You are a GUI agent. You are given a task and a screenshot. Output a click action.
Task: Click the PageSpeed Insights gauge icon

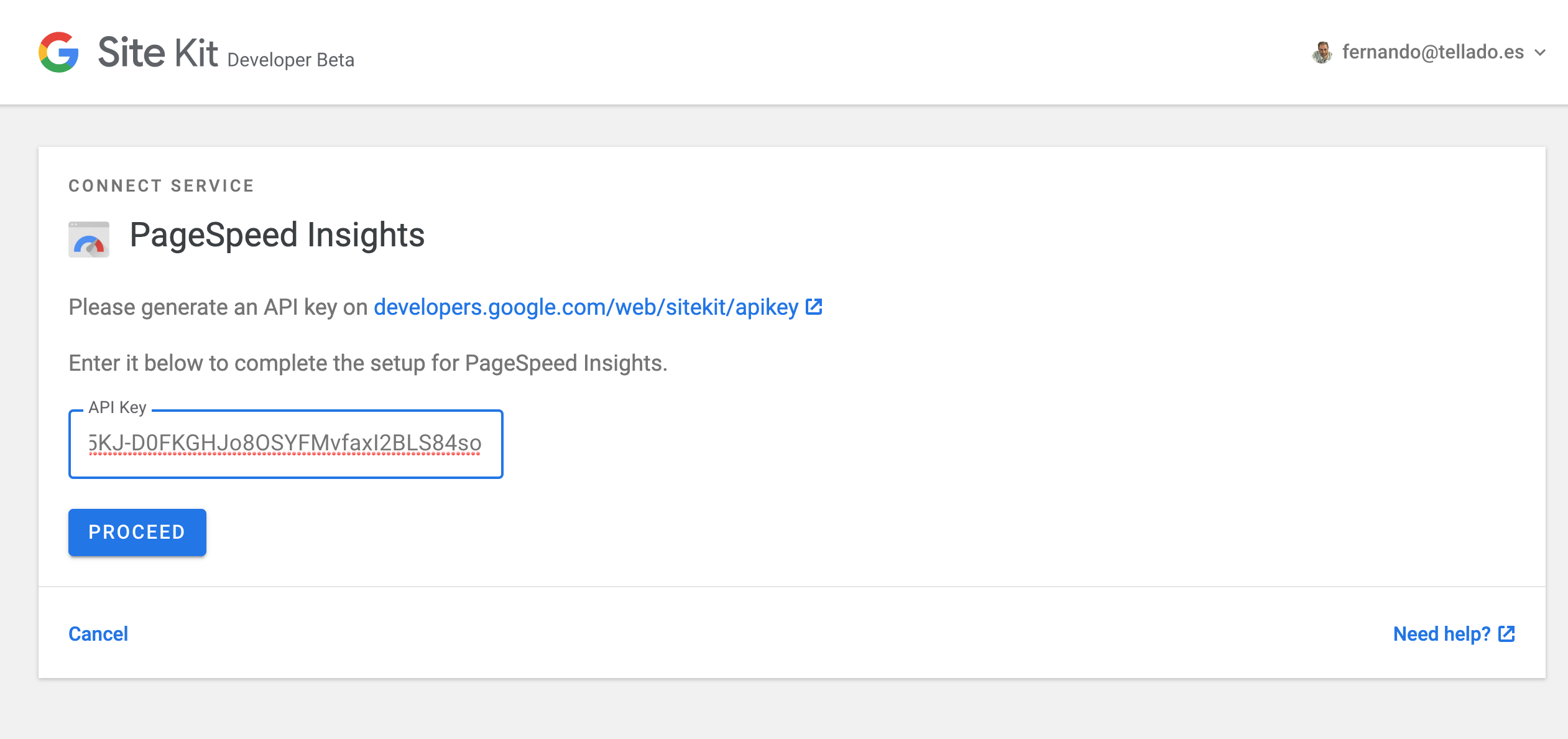pyautogui.click(x=89, y=239)
